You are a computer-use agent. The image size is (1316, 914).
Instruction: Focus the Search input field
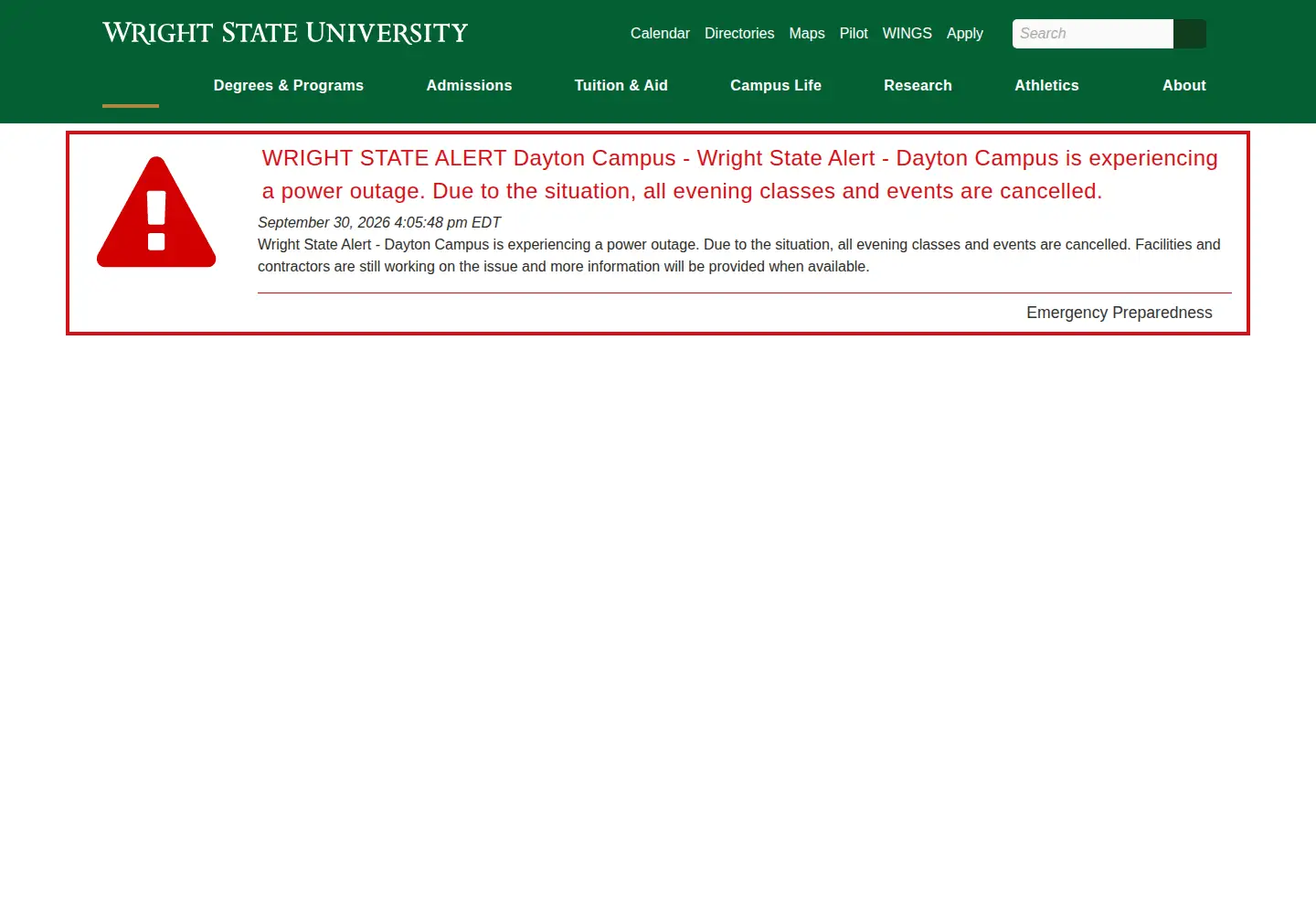click(1093, 34)
